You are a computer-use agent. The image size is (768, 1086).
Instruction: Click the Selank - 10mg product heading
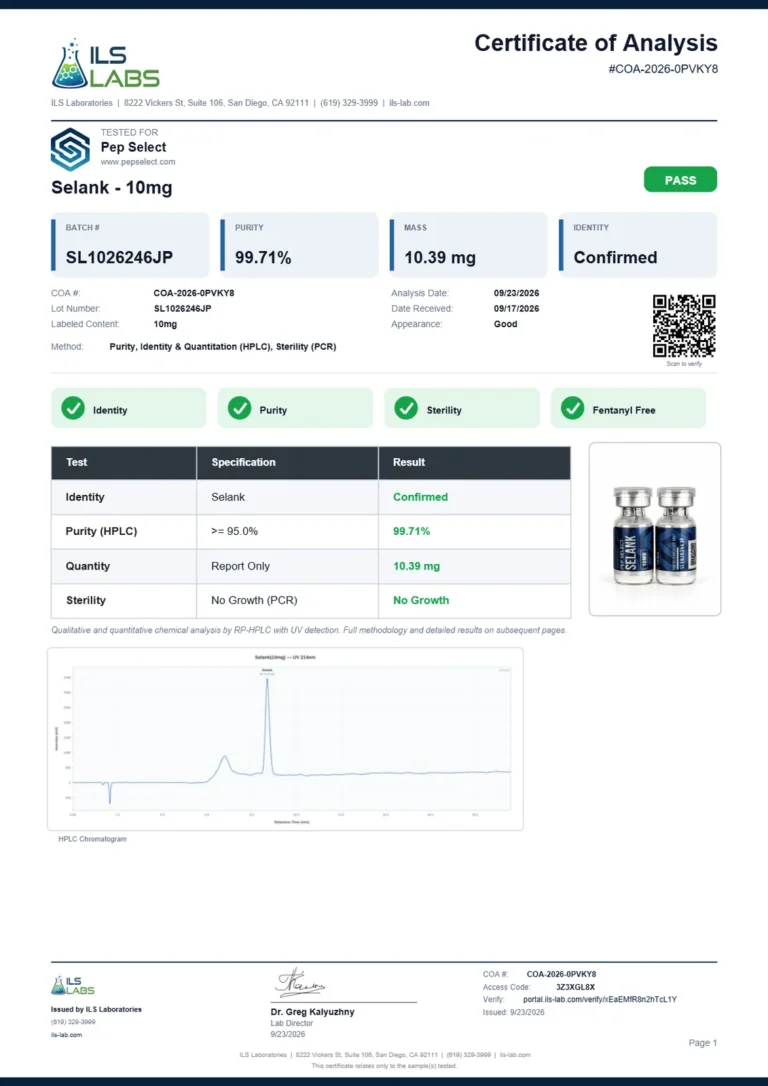click(x=111, y=188)
